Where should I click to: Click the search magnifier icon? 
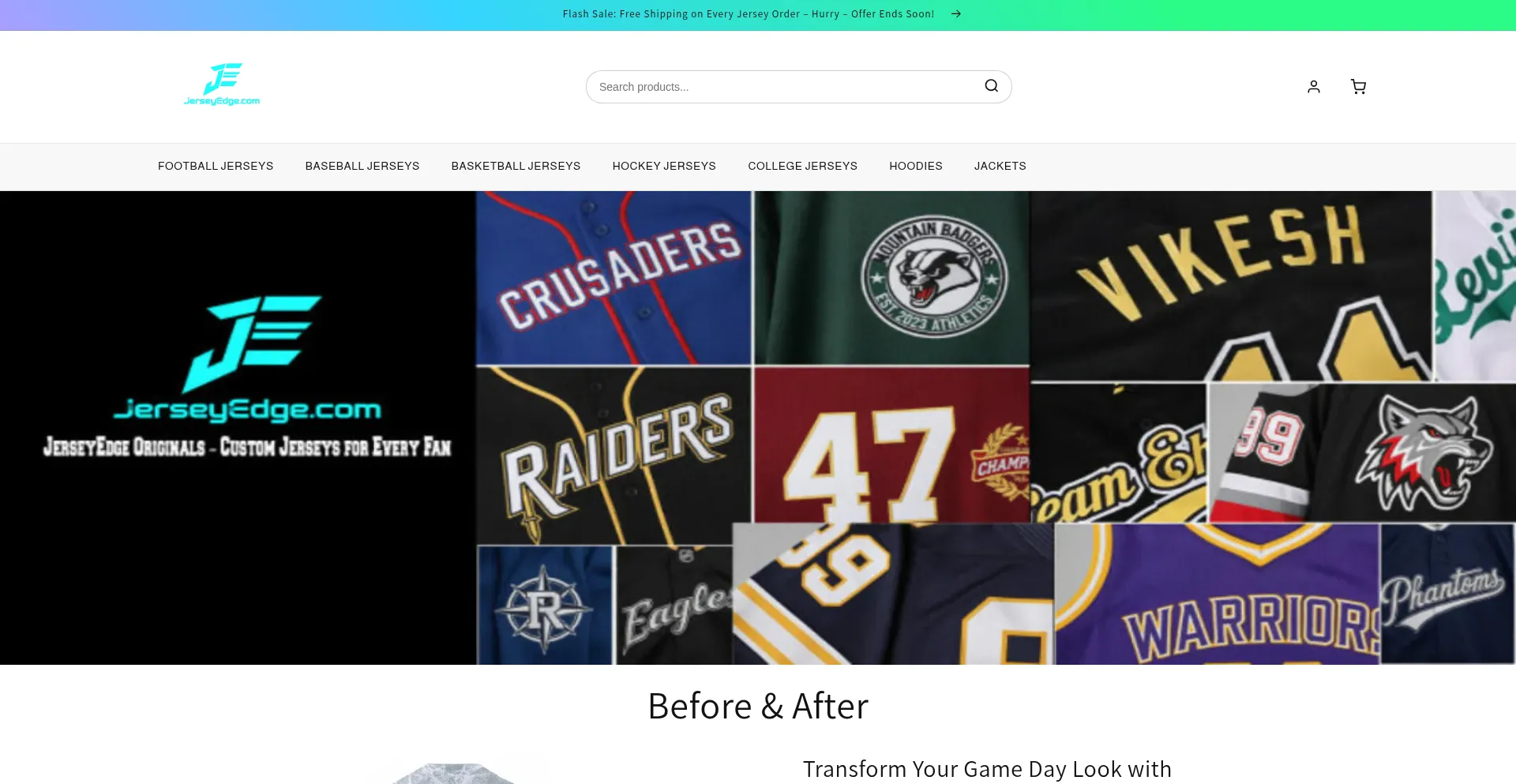pos(991,86)
